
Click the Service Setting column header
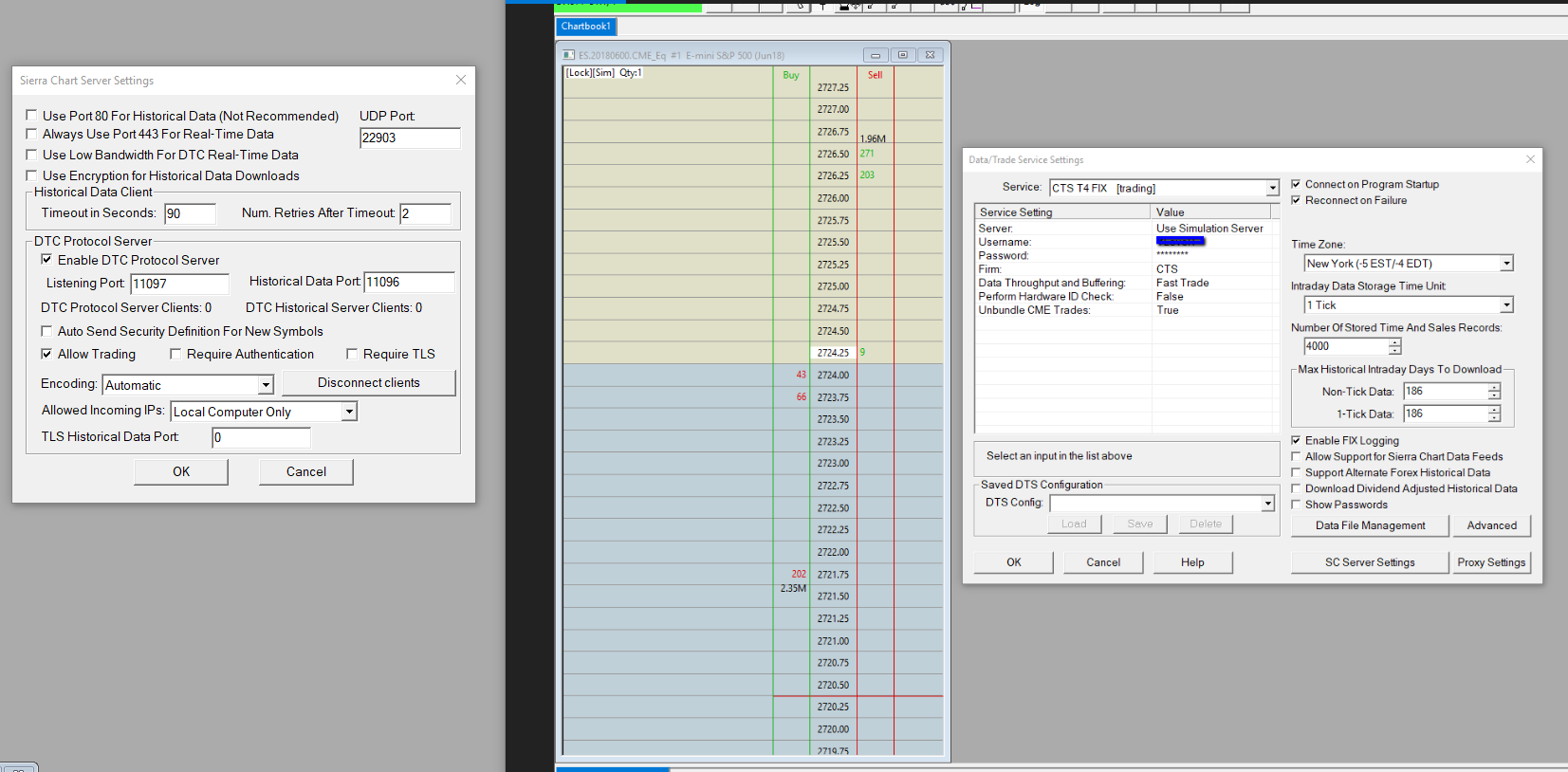tap(1062, 212)
